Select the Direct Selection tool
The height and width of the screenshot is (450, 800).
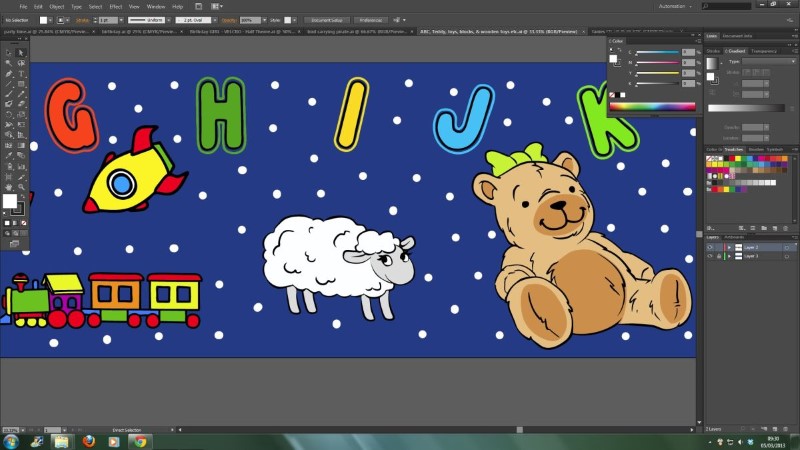pos(21,53)
